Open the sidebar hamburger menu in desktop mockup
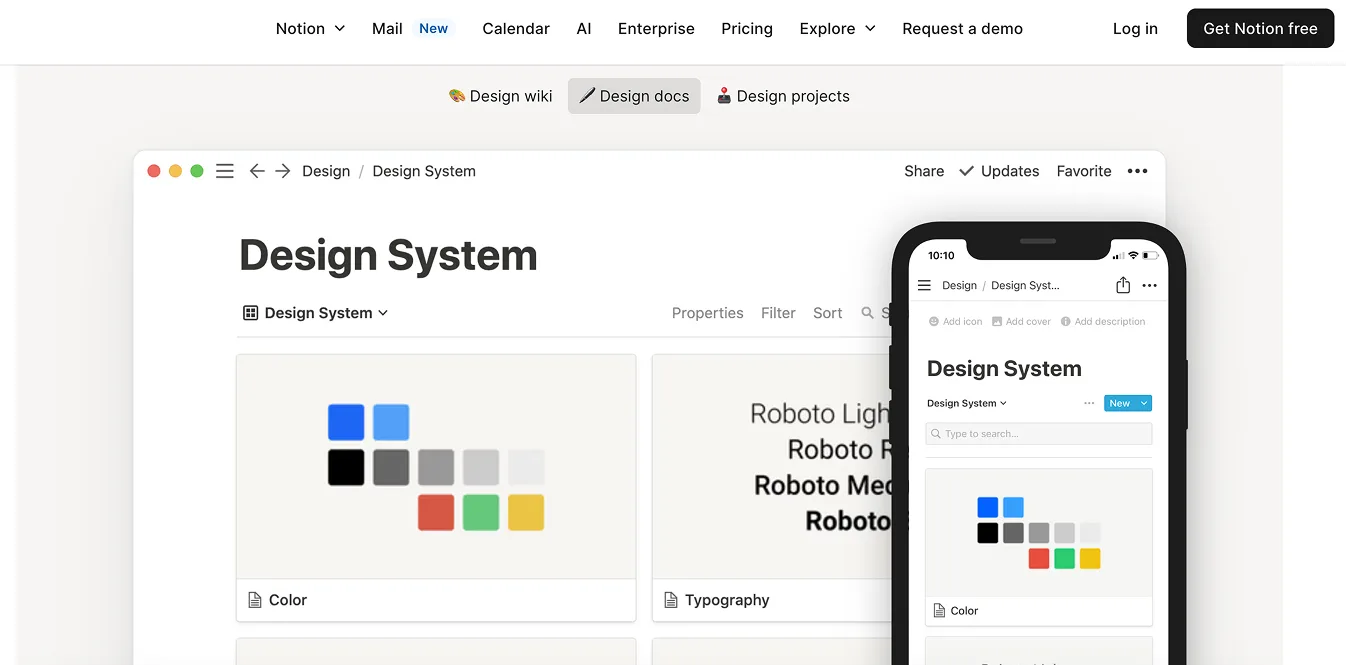The height and width of the screenshot is (665, 1346). pyautogui.click(x=225, y=171)
